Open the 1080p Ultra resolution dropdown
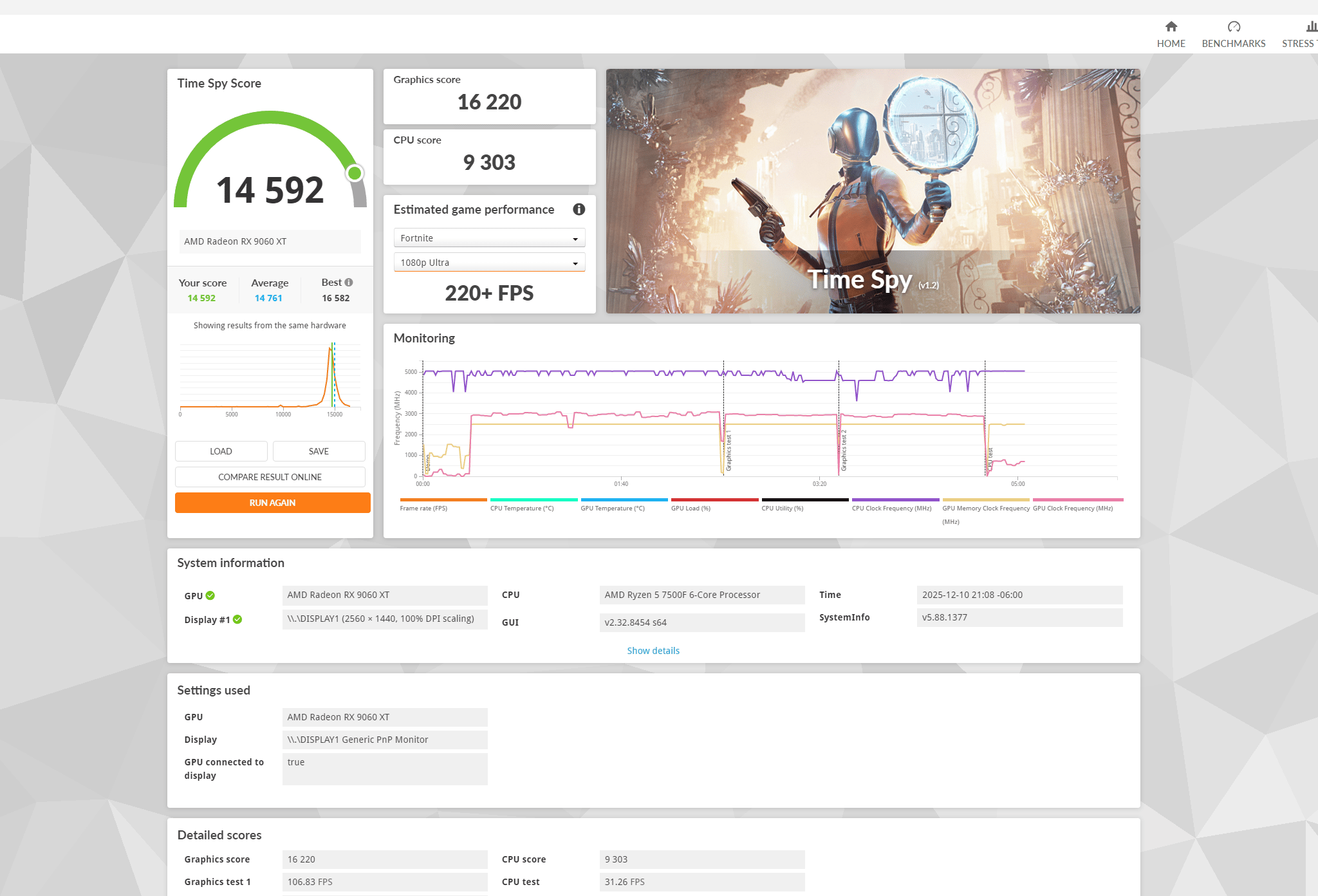The width and height of the screenshot is (1318, 896). tap(489, 263)
